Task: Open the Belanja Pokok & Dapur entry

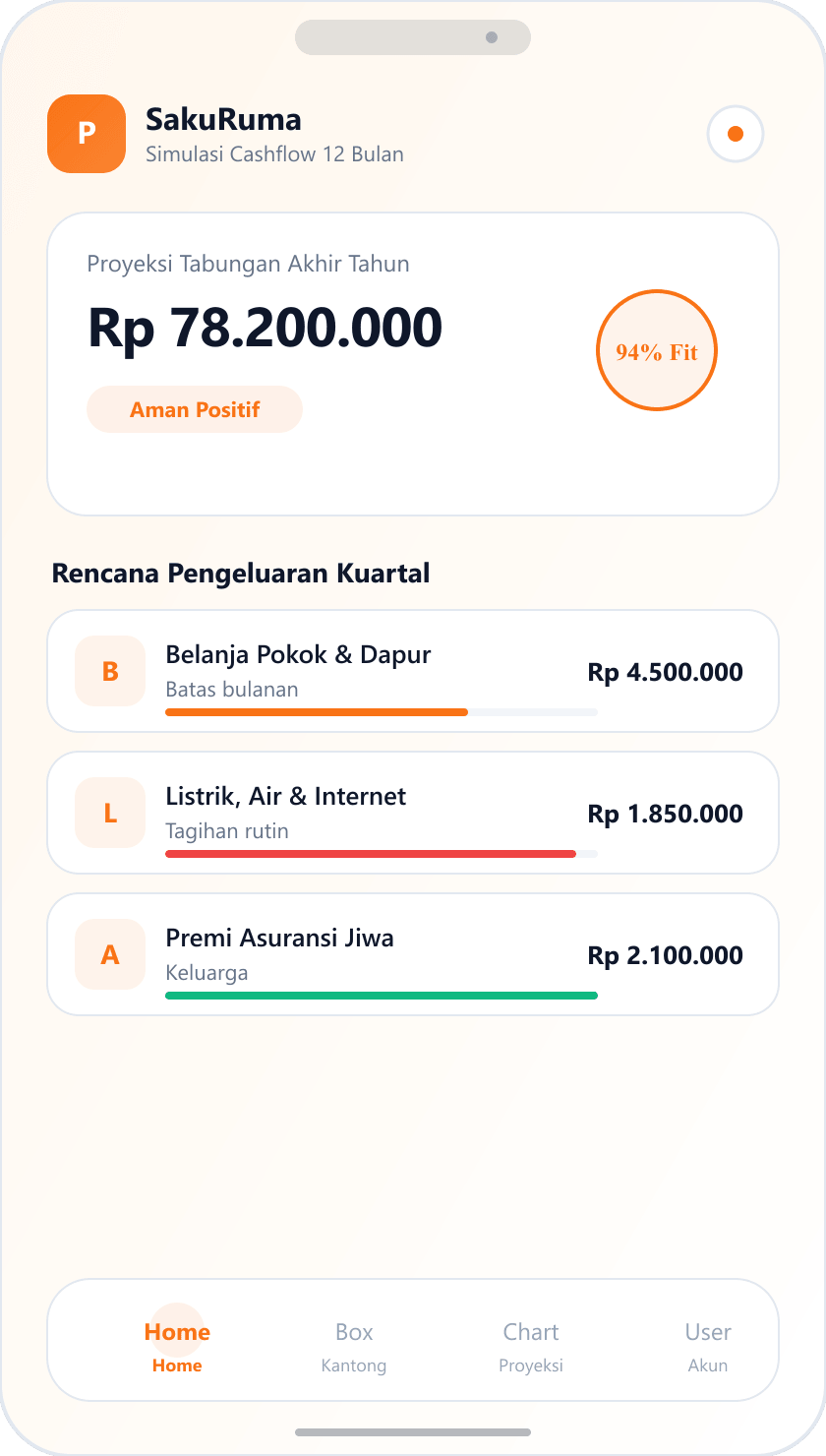Action: 413,671
